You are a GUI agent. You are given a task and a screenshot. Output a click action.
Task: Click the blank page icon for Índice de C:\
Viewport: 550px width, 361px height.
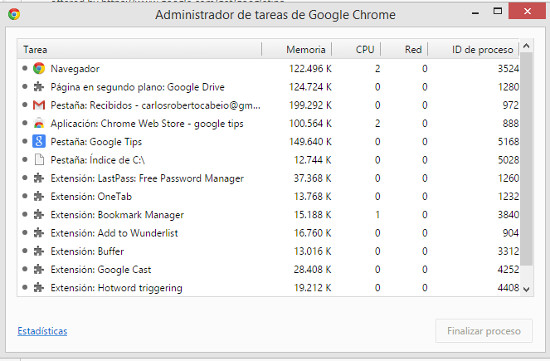[x=39, y=160]
